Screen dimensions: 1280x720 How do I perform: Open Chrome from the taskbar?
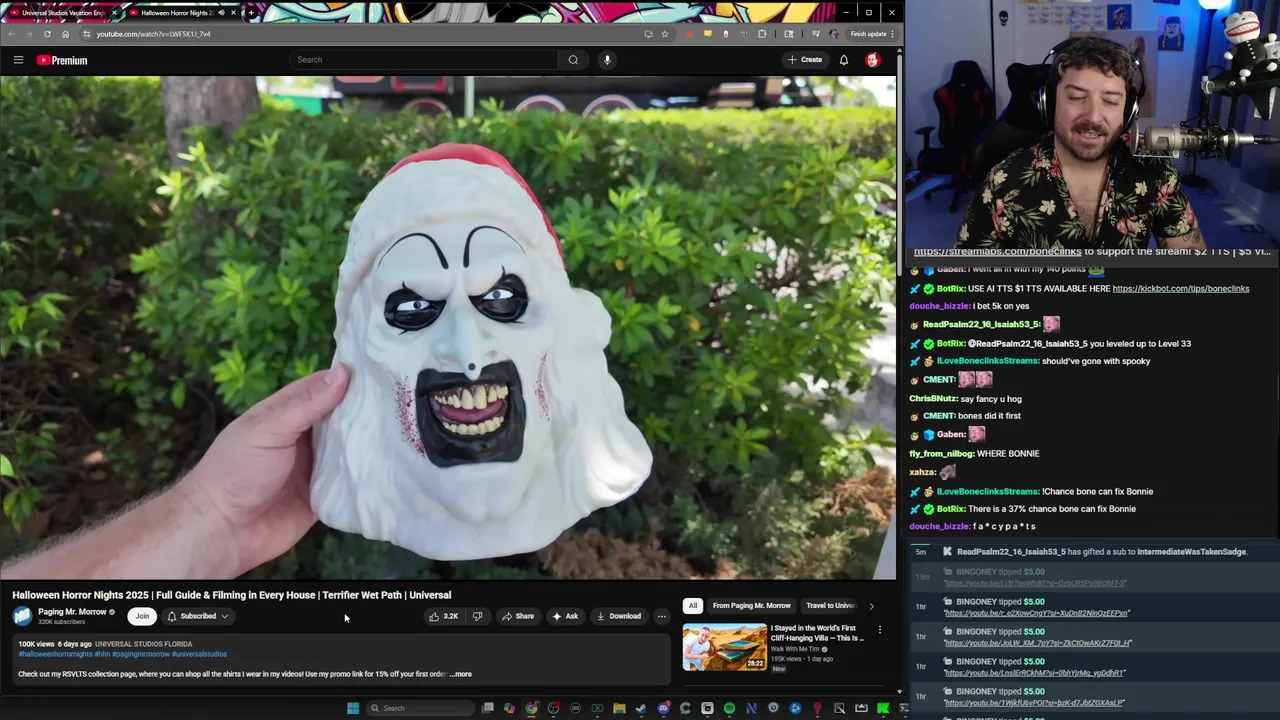(x=531, y=708)
